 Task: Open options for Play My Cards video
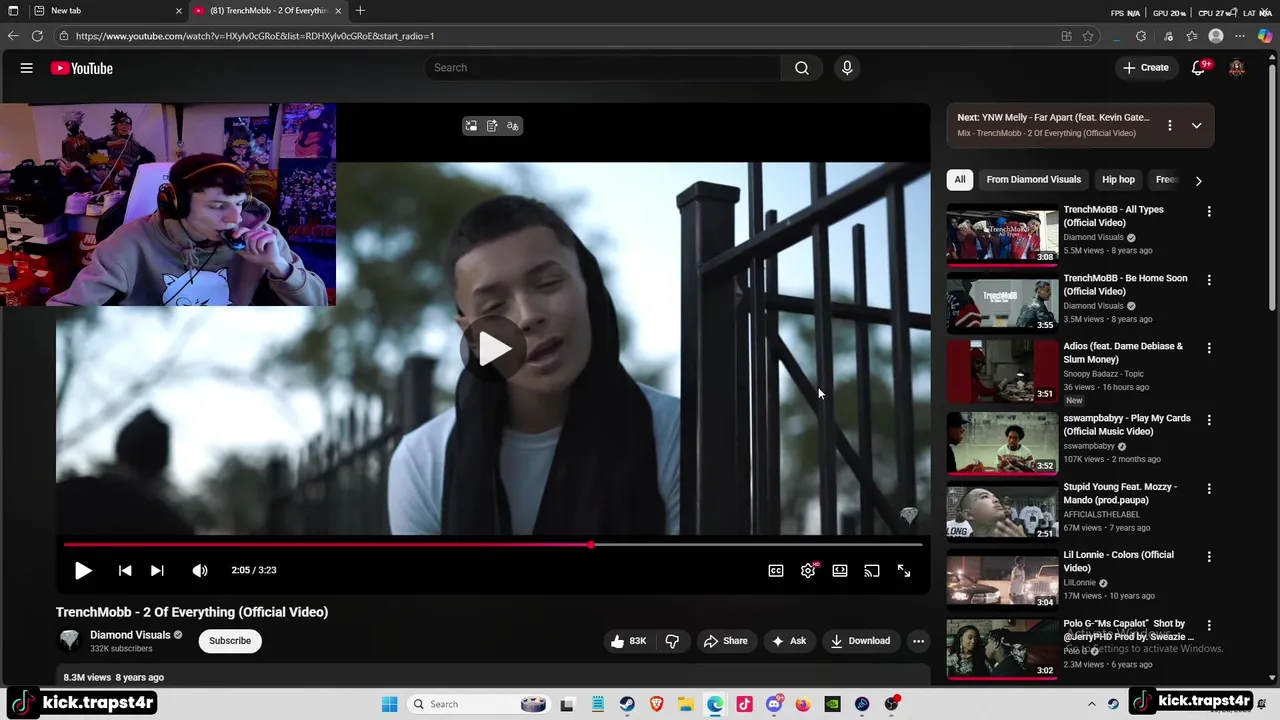pos(1209,420)
